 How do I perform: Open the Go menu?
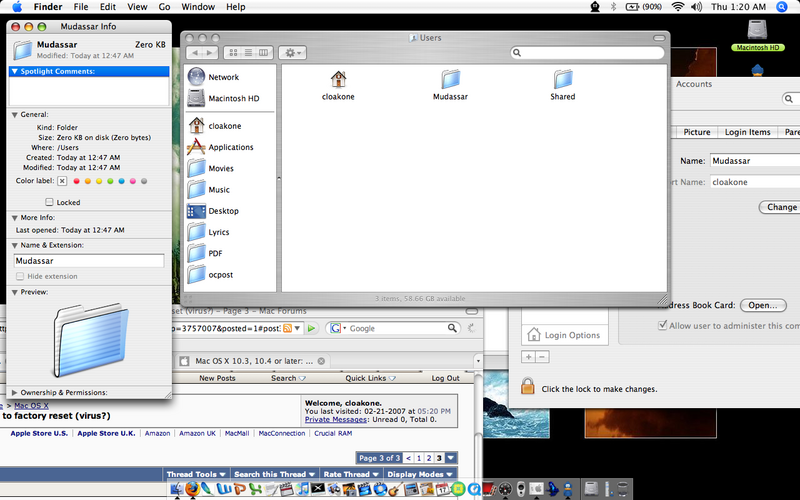pos(164,7)
